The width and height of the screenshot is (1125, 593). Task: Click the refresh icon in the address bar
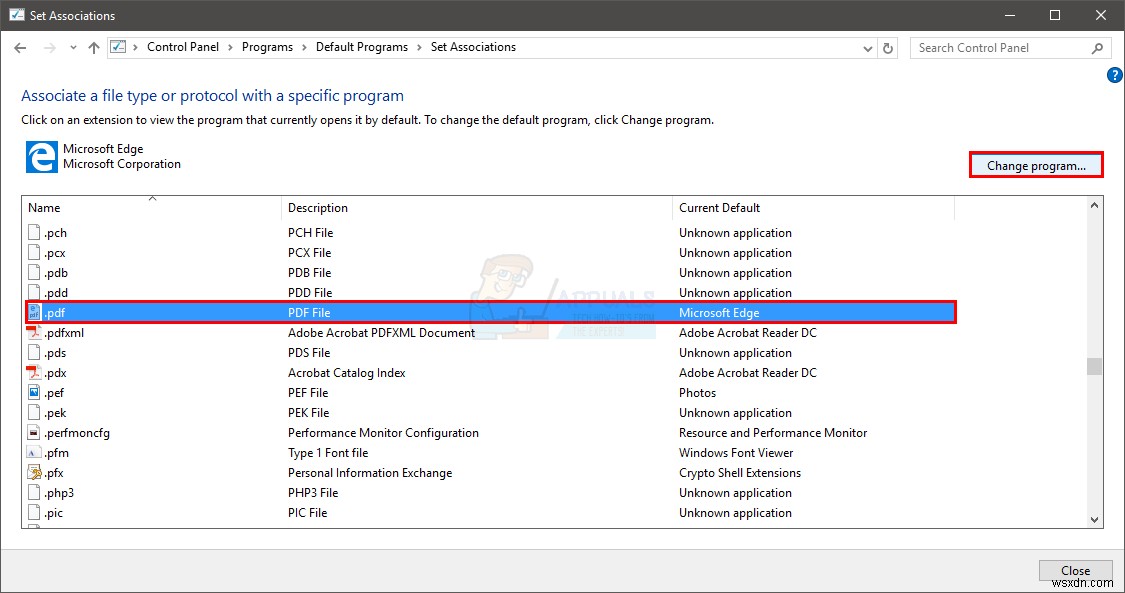point(888,47)
